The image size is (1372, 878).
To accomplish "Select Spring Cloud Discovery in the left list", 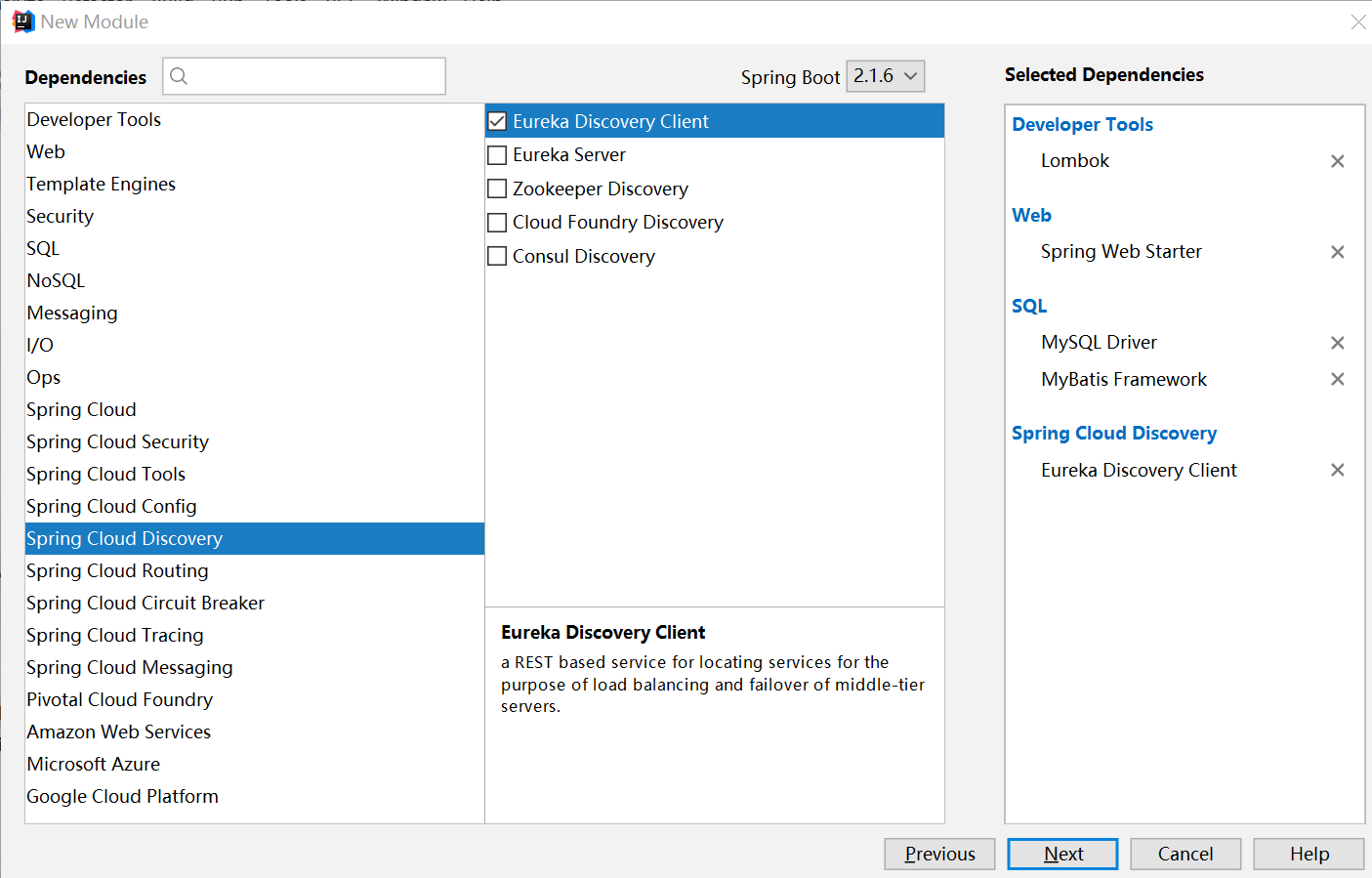I will coord(255,538).
